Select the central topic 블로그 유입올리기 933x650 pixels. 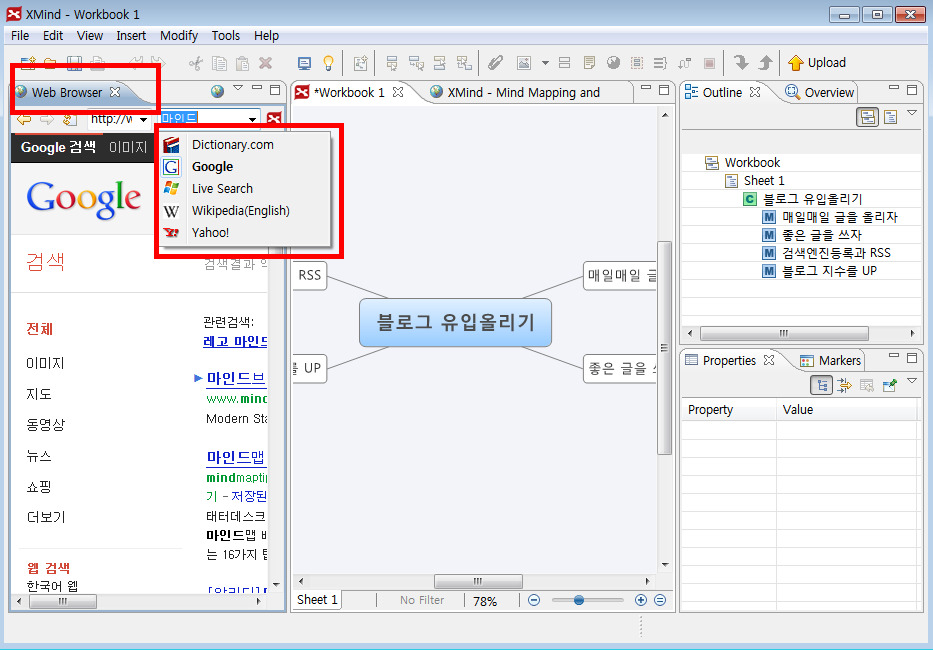point(455,323)
